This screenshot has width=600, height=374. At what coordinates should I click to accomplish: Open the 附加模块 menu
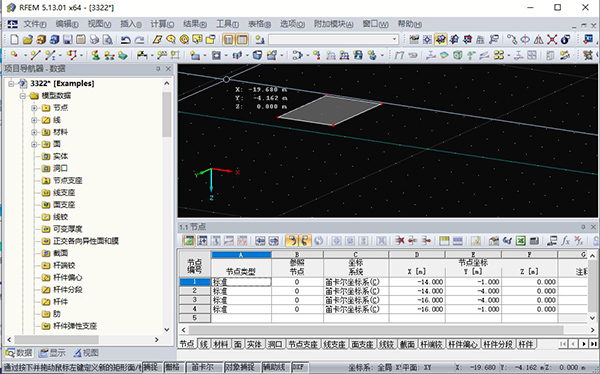point(333,24)
